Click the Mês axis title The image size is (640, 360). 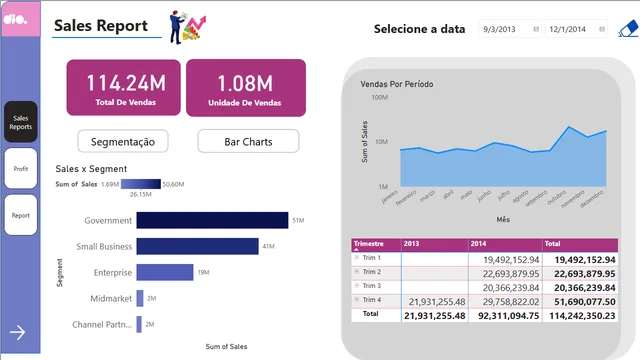pos(503,219)
